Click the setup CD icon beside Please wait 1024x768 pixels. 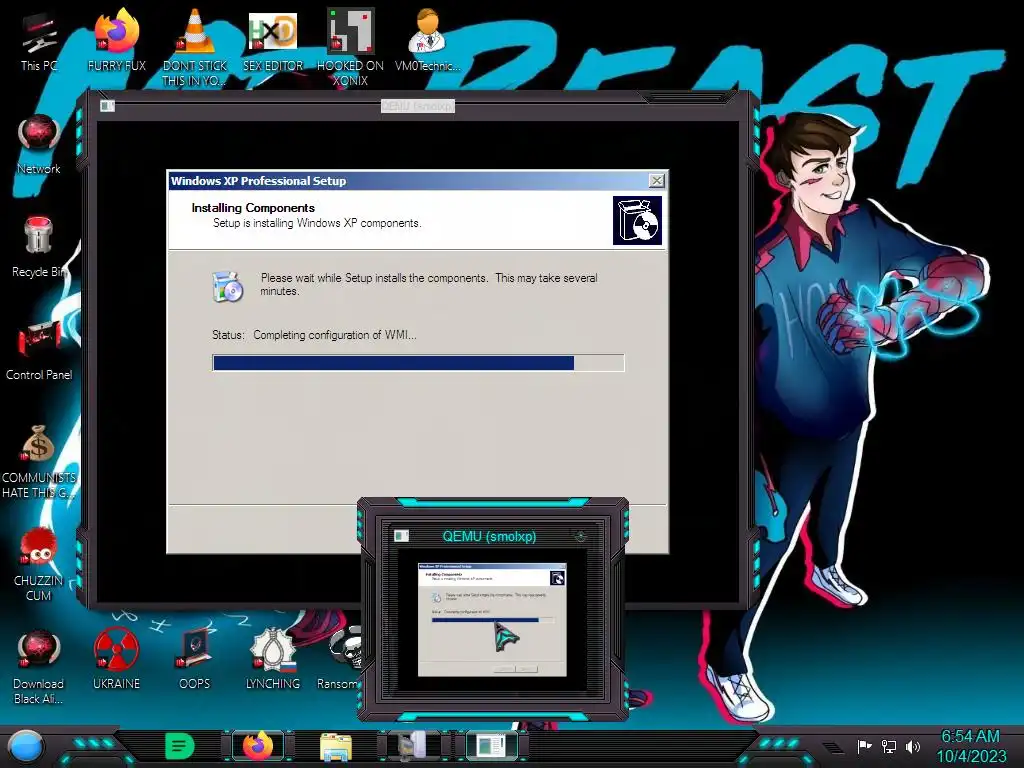pos(228,286)
